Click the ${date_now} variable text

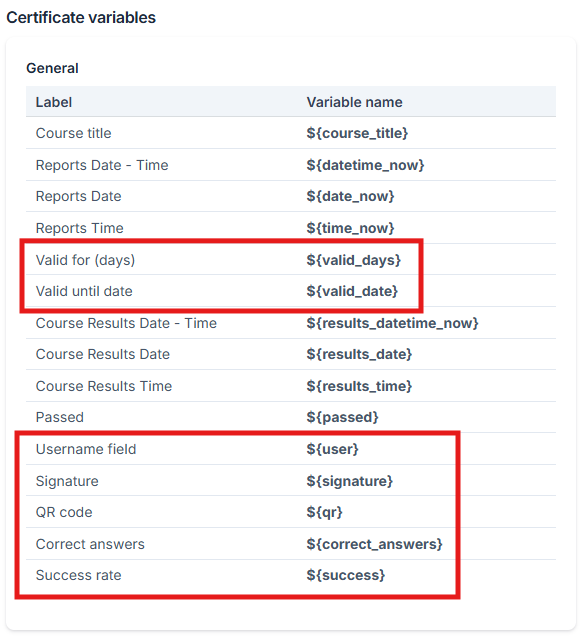tap(351, 196)
